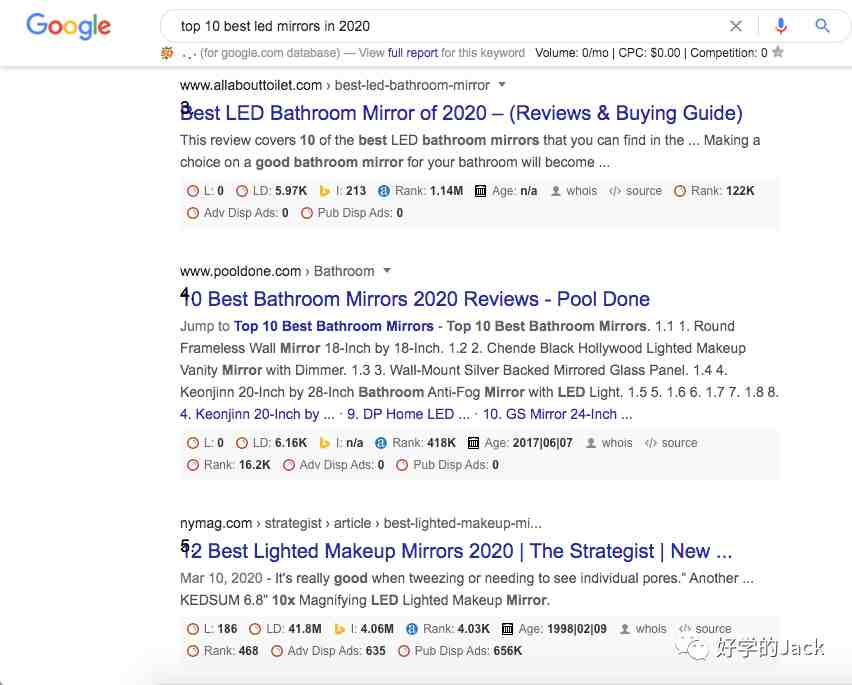Viewport: 852px width, 685px height.
Task: Click the 'www.pooldone.com › Bathroom' URL text
Action: [x=277, y=271]
